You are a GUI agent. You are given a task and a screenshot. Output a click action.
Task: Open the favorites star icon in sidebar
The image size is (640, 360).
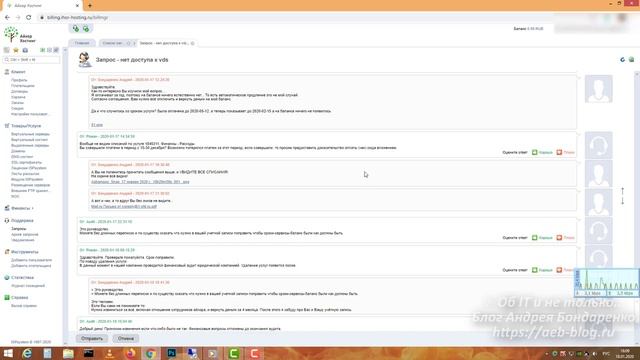pos(16,50)
